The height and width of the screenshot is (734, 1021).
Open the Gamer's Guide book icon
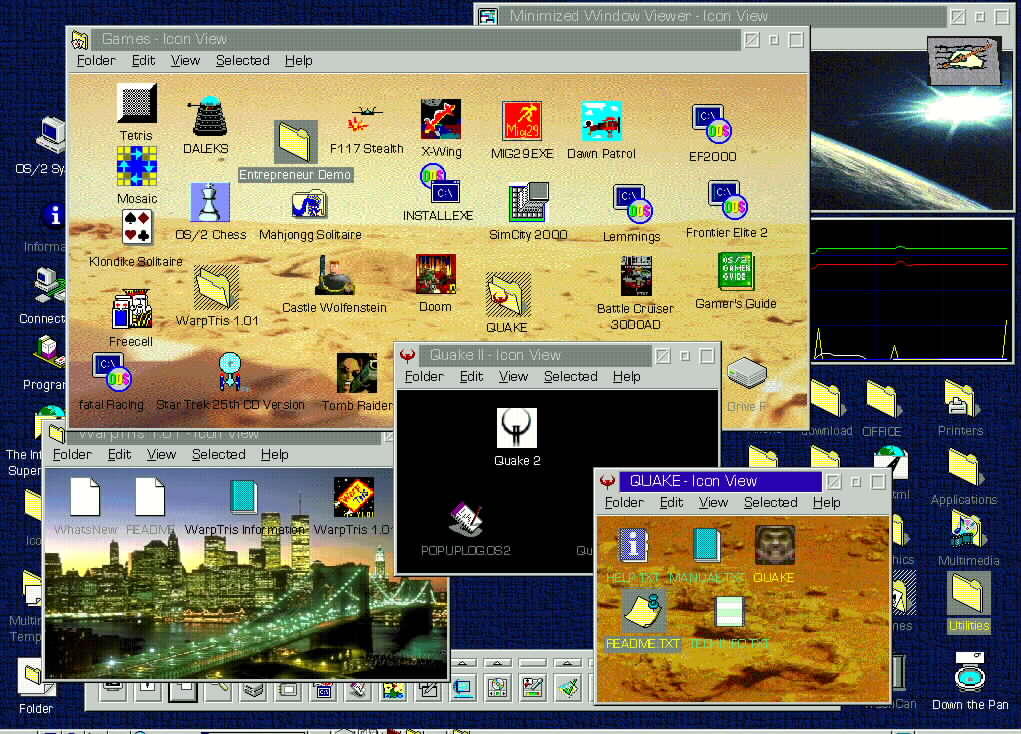pyautogui.click(x=736, y=273)
